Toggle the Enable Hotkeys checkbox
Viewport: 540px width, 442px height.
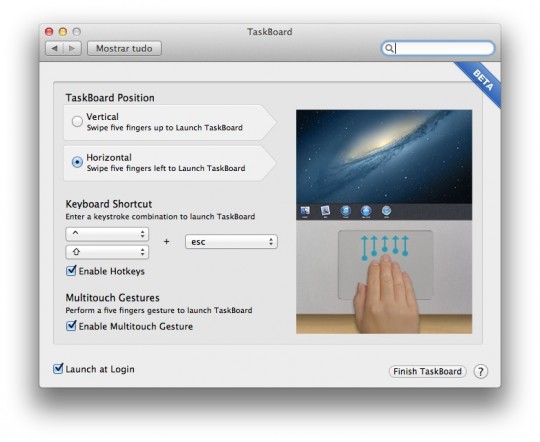tap(71, 271)
